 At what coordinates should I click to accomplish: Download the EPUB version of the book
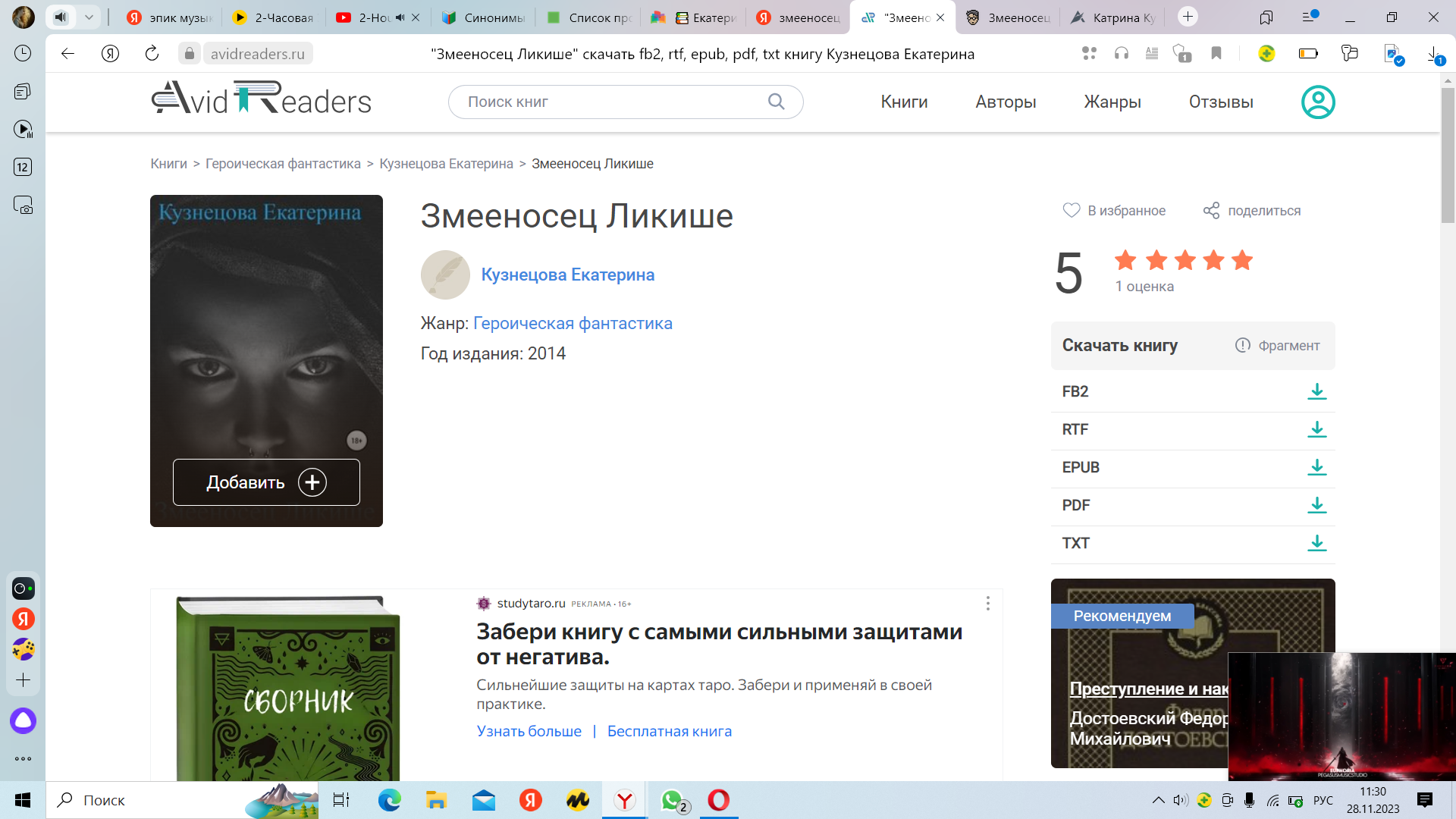click(1316, 467)
